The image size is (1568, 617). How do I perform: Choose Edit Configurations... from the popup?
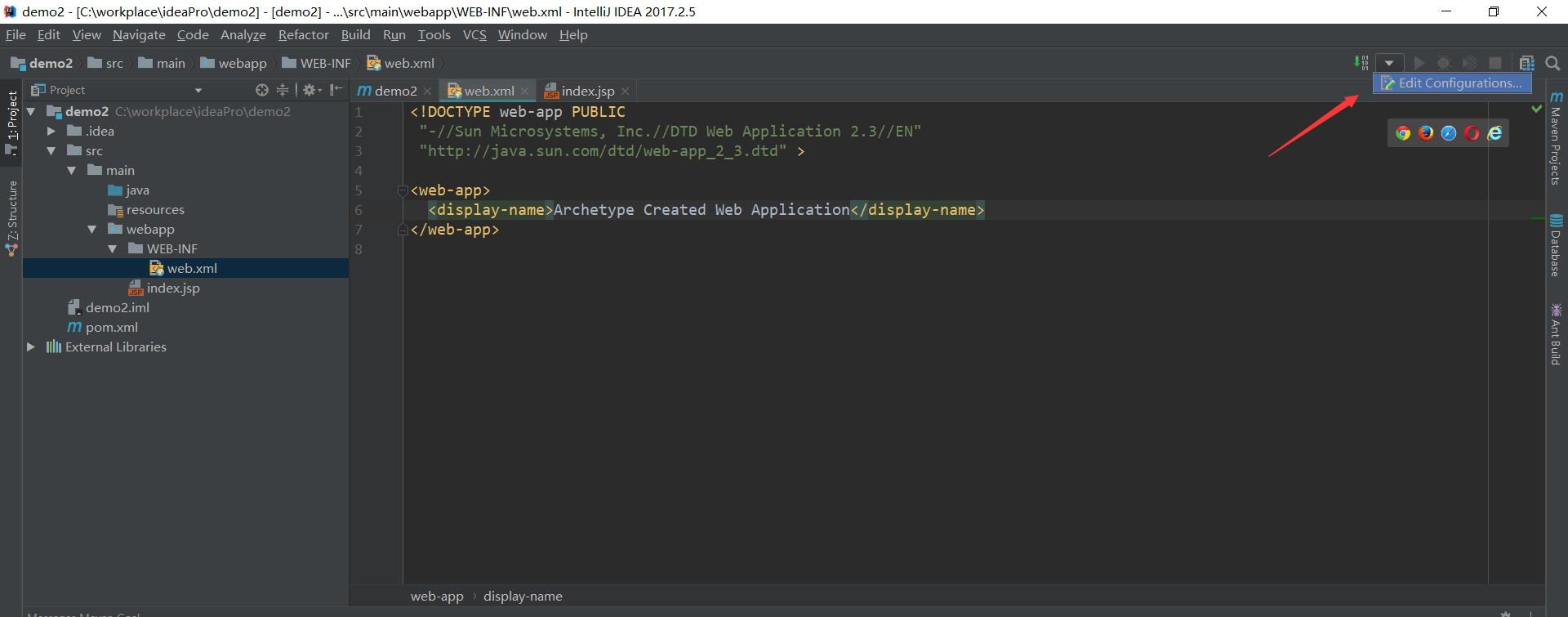pyautogui.click(x=1452, y=83)
